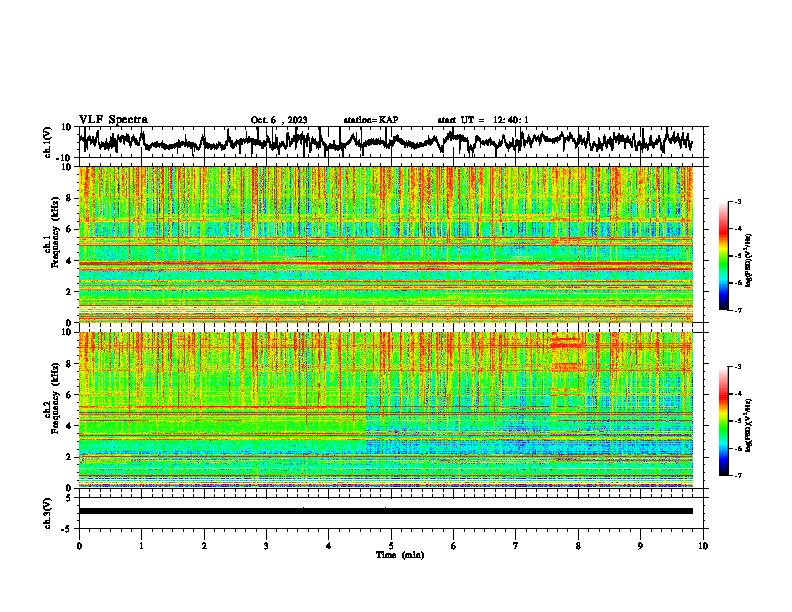Image resolution: width=792 pixels, height=612 pixels.
Task: Click the "5" tick on ch.3(V) axis
Action: pyautogui.click(x=70, y=498)
